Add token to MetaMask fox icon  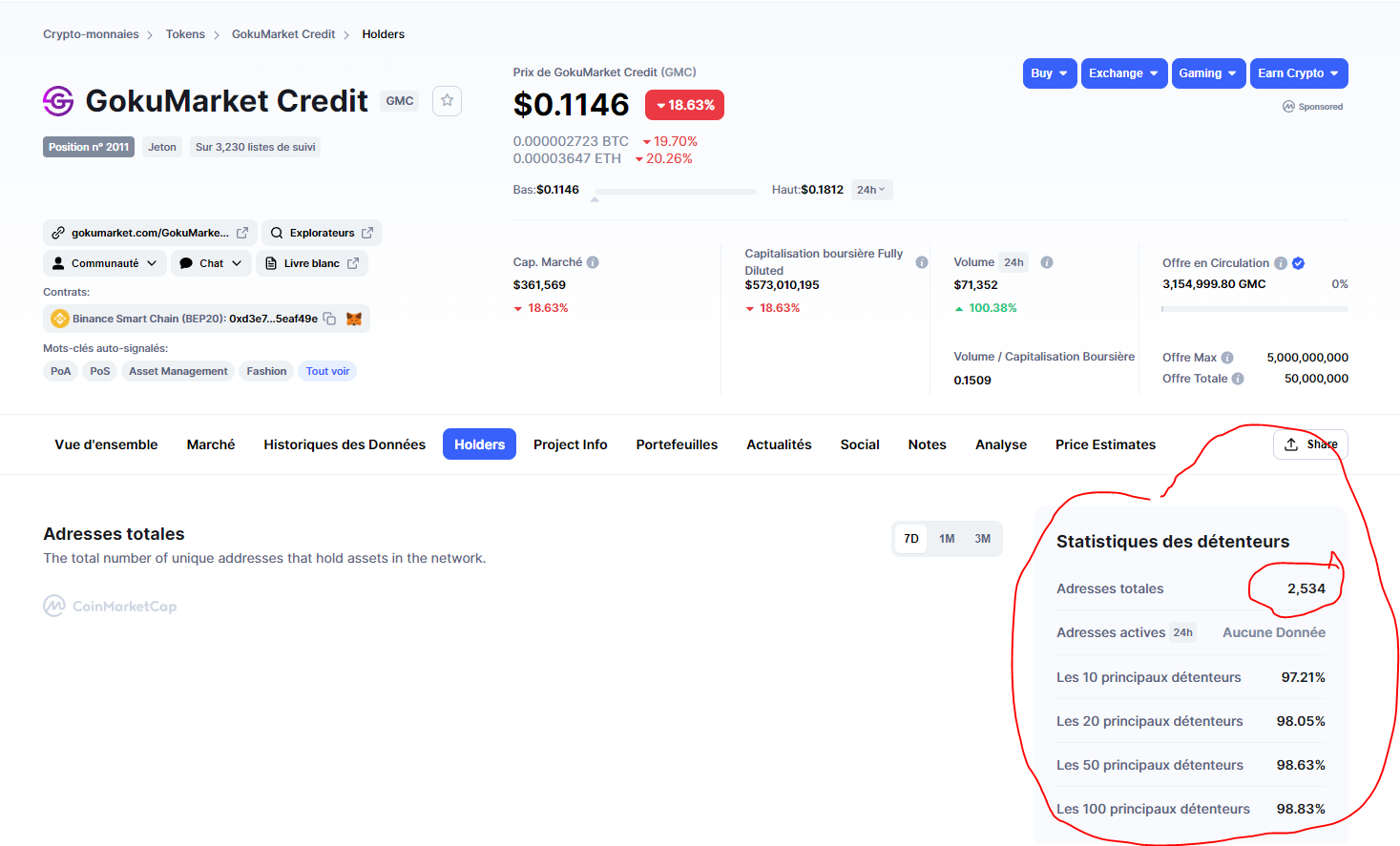[x=354, y=319]
